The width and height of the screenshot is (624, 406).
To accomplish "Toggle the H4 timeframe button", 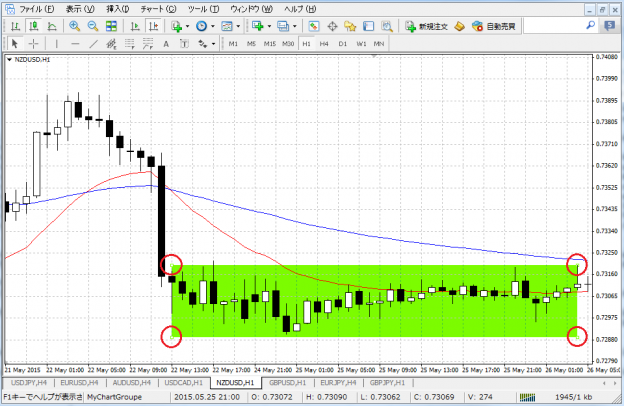I will (x=325, y=44).
